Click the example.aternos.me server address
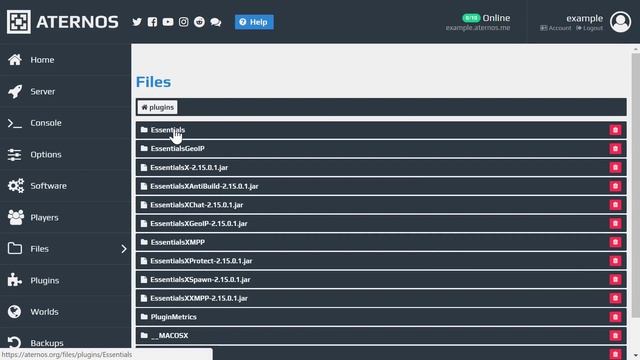The width and height of the screenshot is (640, 360). pos(478,28)
